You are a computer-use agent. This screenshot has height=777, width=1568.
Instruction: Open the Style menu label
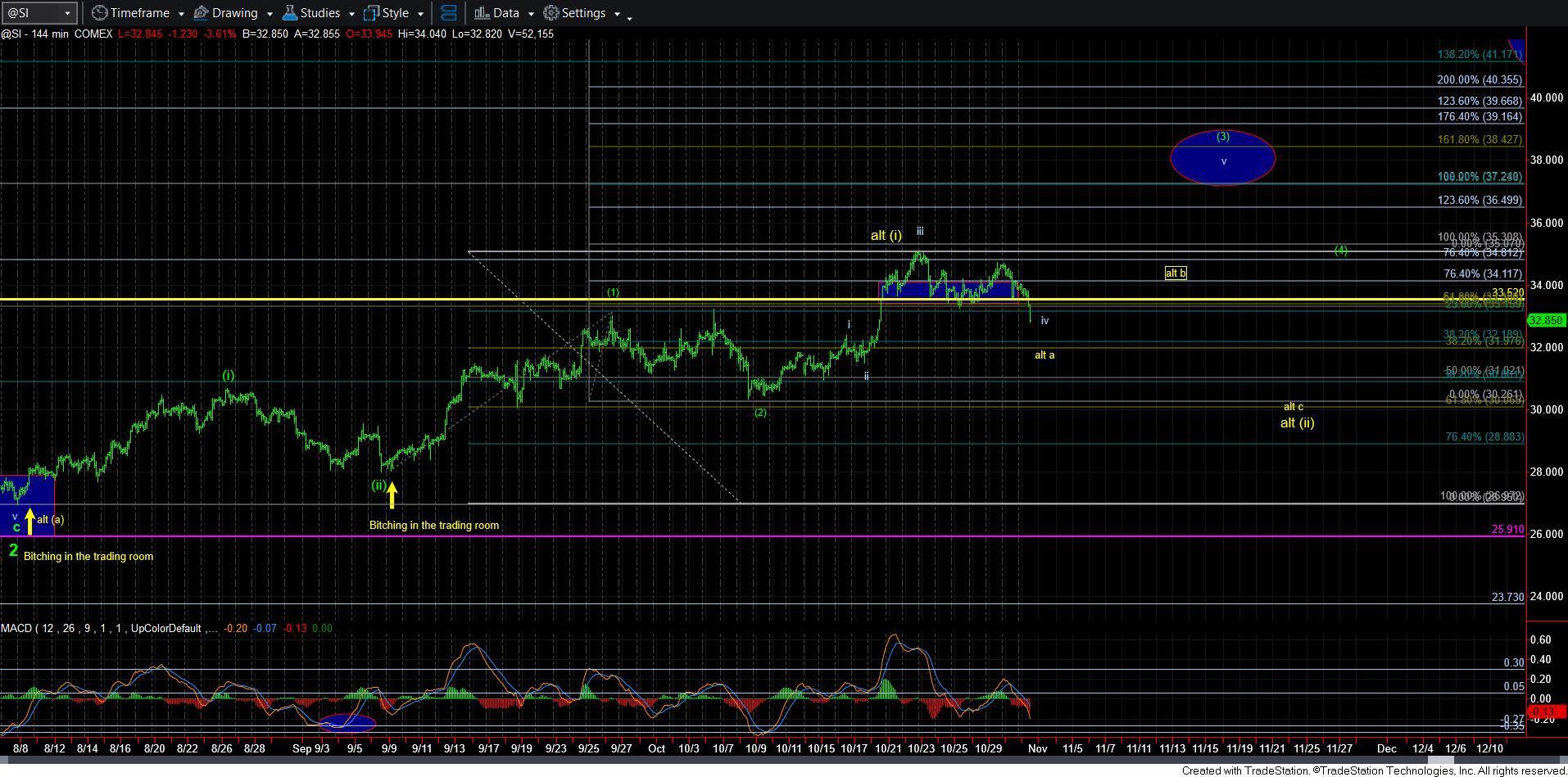[x=395, y=13]
